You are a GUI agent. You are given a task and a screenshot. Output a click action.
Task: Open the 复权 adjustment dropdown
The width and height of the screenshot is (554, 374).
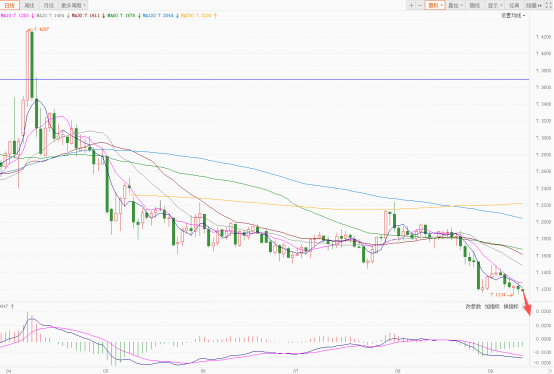tap(435, 5)
